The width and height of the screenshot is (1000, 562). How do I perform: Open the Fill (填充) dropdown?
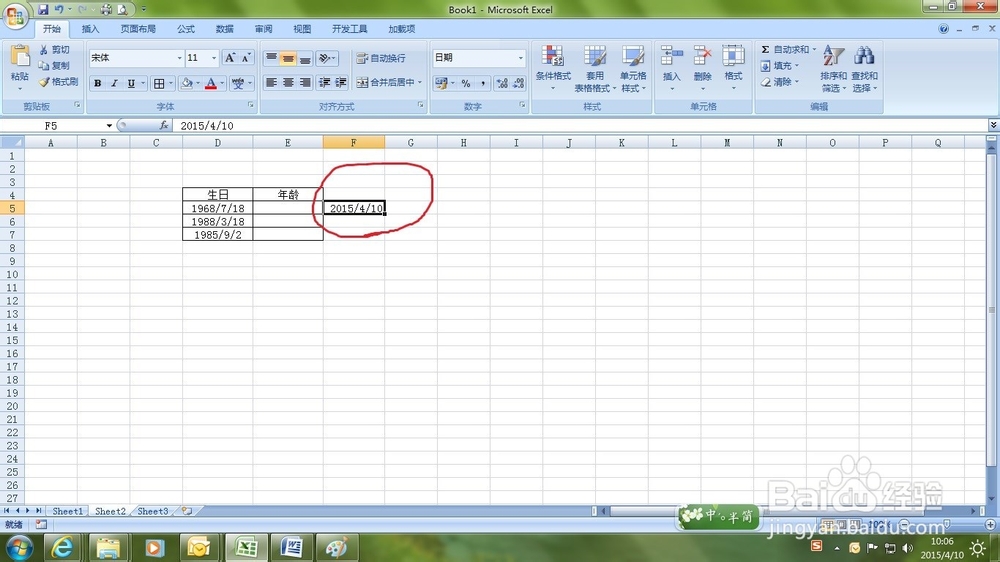point(779,66)
